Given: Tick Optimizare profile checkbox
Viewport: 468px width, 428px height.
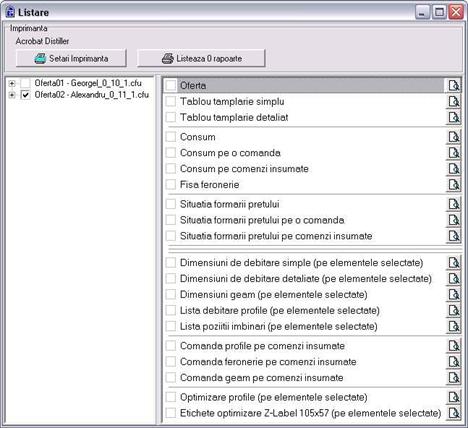Looking at the screenshot, I should [171, 397].
